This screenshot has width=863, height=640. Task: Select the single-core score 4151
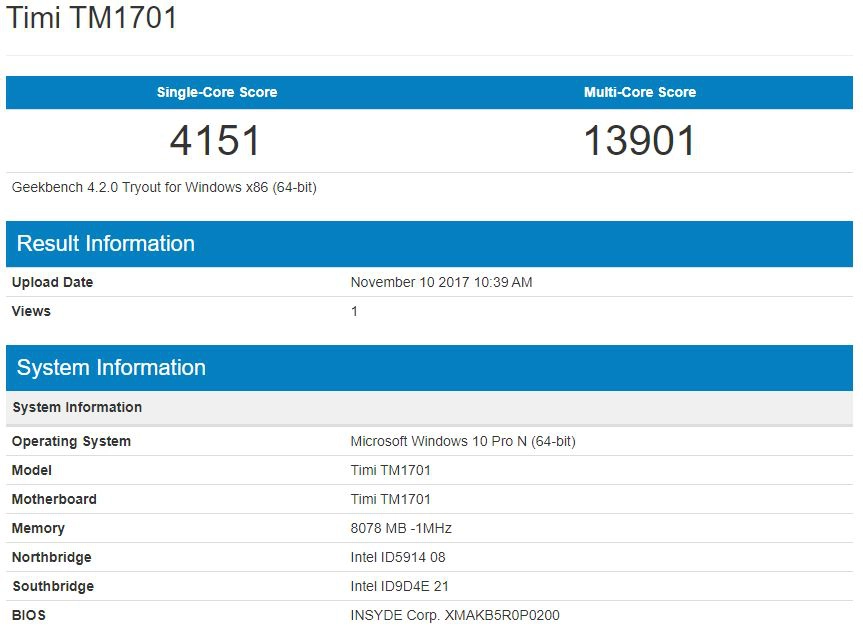point(216,140)
